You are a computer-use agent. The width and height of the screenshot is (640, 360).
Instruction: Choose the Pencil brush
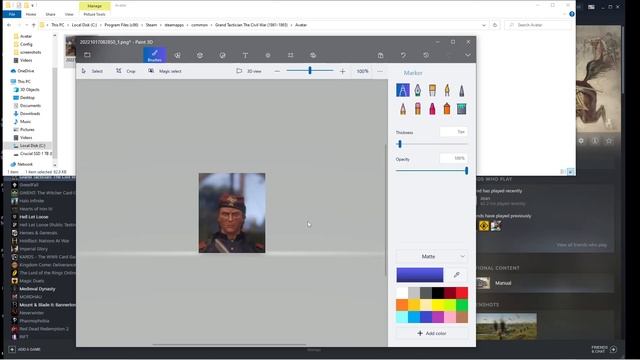(403, 109)
